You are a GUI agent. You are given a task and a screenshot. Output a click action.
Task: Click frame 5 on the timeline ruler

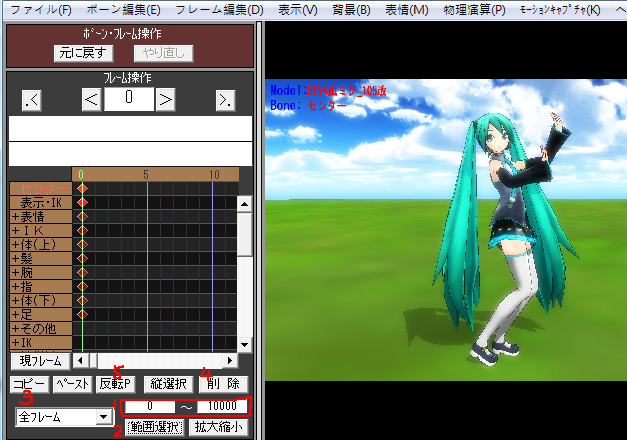[x=146, y=175]
